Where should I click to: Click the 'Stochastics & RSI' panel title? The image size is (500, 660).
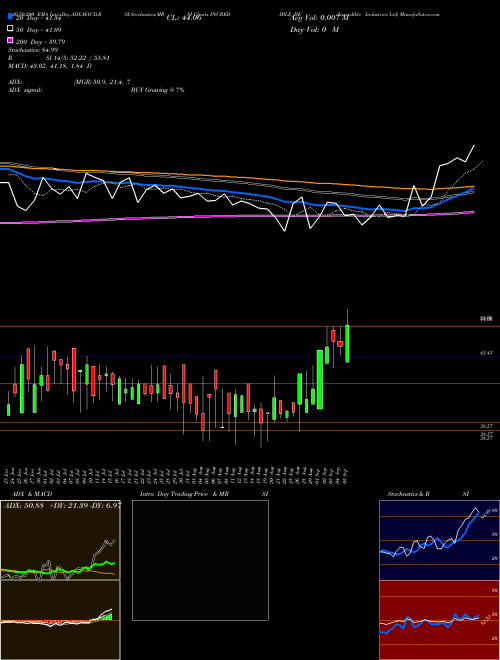428,494
